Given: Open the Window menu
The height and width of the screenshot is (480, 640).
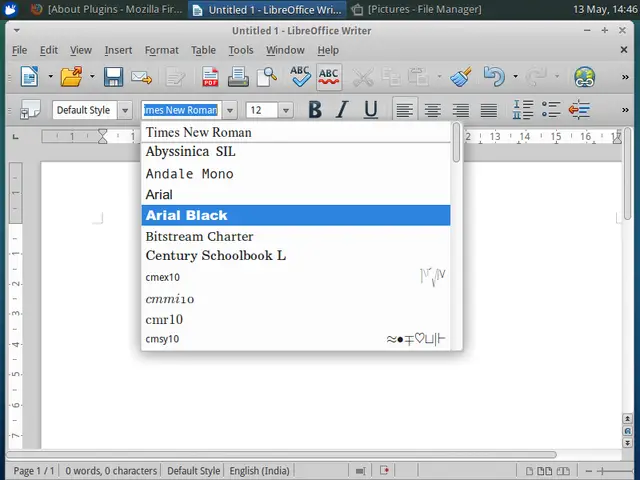Looking at the screenshot, I should 285,50.
